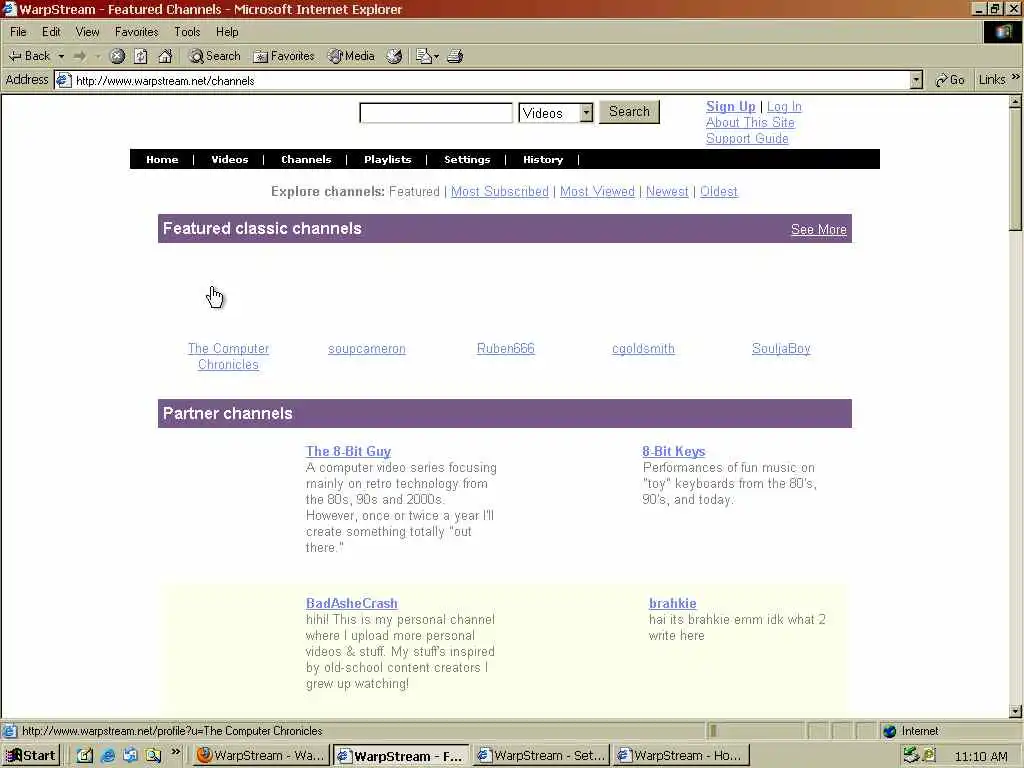Show Most Subscribed channels
The height and width of the screenshot is (768, 1024).
click(x=500, y=191)
